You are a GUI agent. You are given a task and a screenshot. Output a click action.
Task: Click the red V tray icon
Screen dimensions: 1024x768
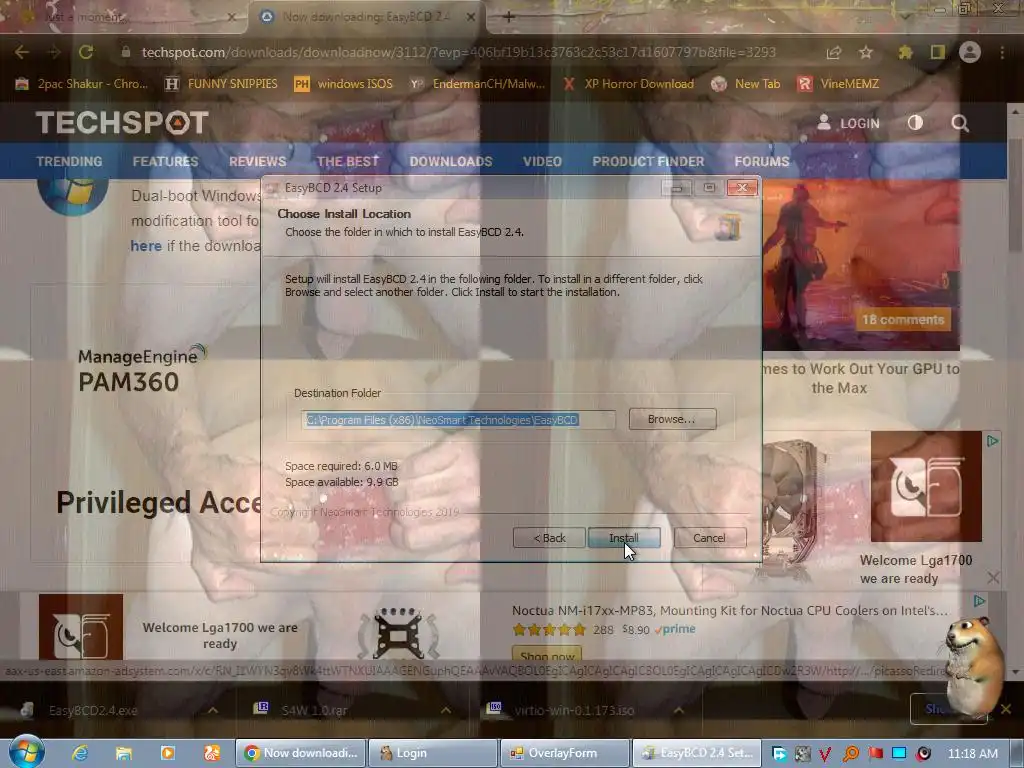825,754
